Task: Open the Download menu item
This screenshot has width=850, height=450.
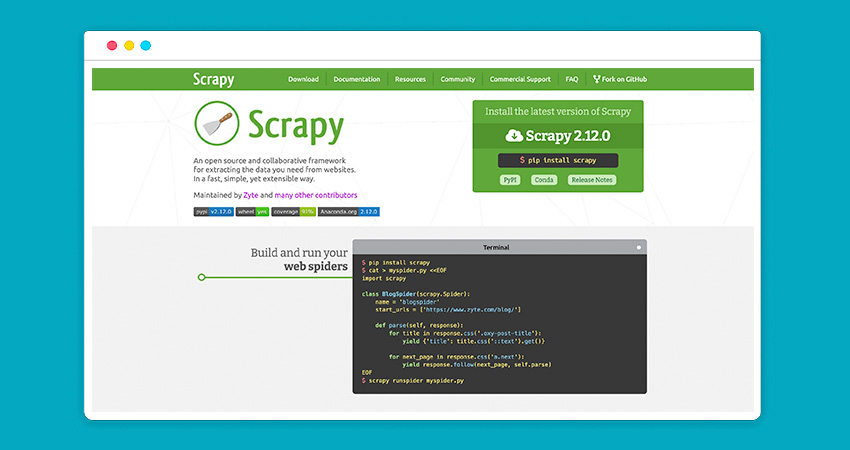Action: (303, 79)
